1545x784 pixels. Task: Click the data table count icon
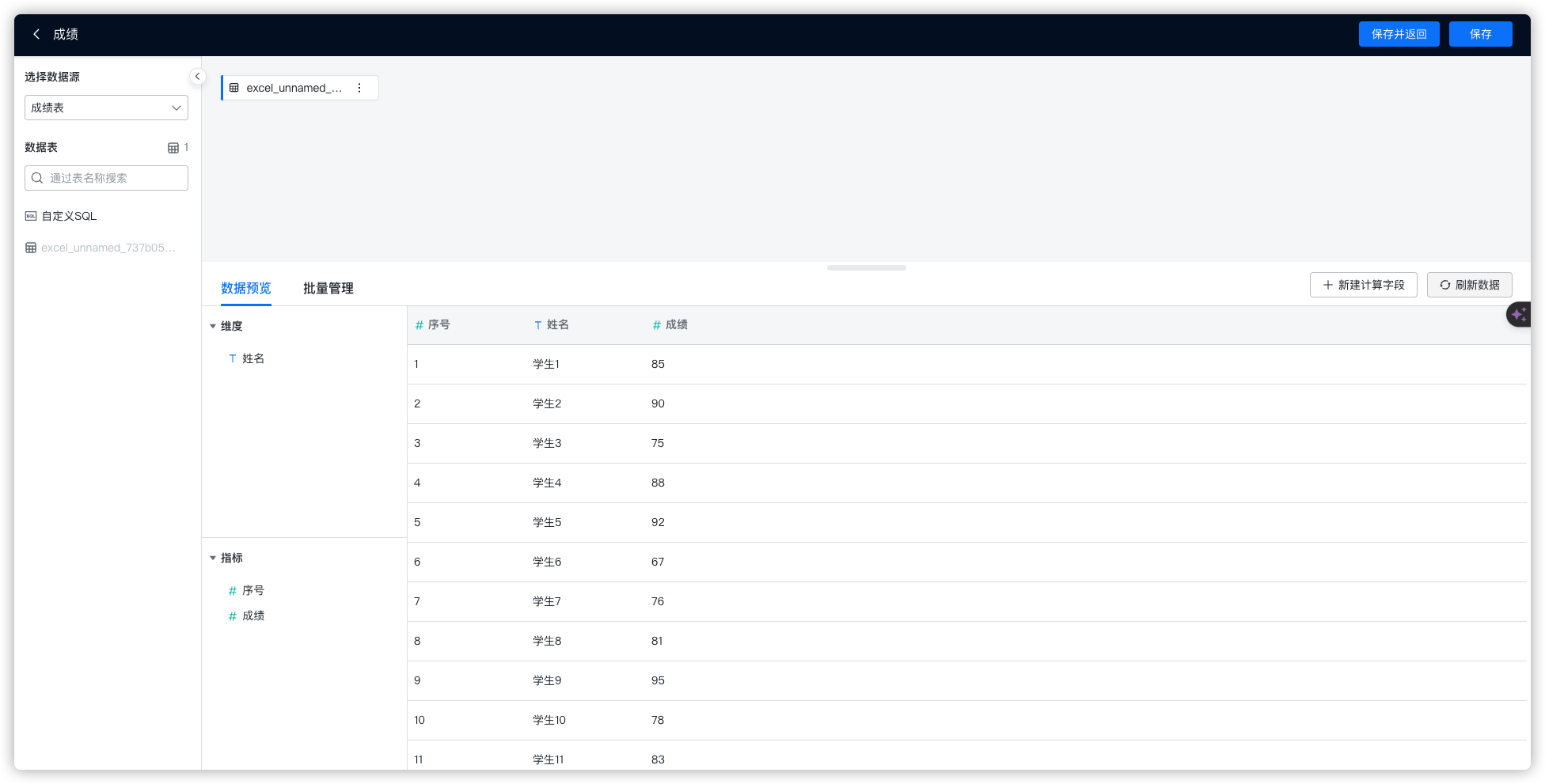pyautogui.click(x=173, y=148)
